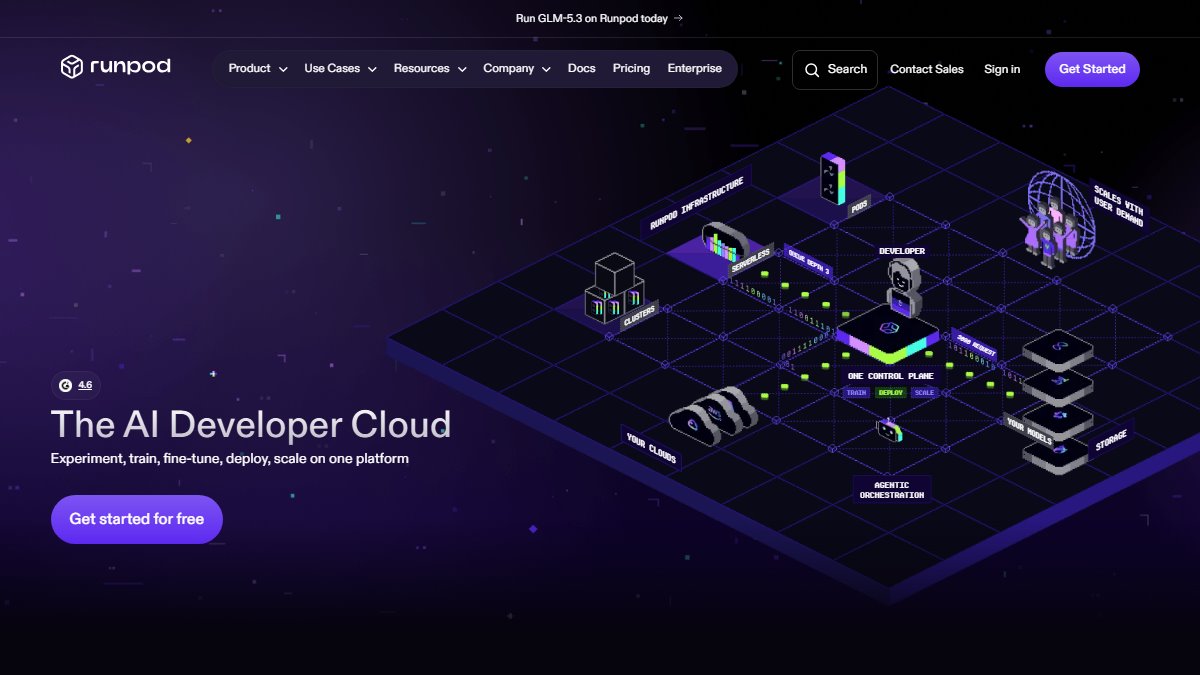Click the Get Started button in header
The image size is (1200, 675).
coord(1092,69)
